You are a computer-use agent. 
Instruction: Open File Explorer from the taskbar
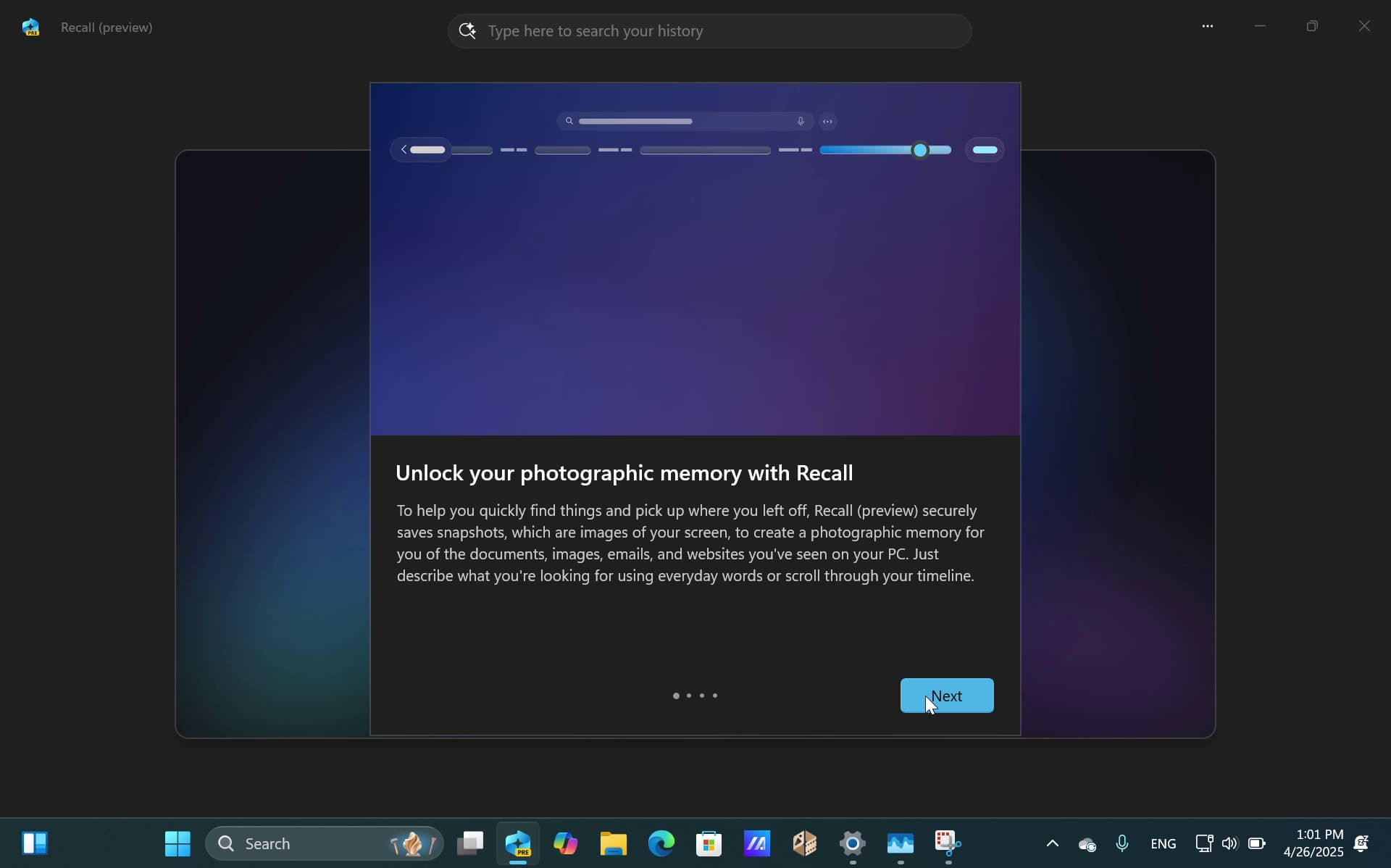pos(614,843)
